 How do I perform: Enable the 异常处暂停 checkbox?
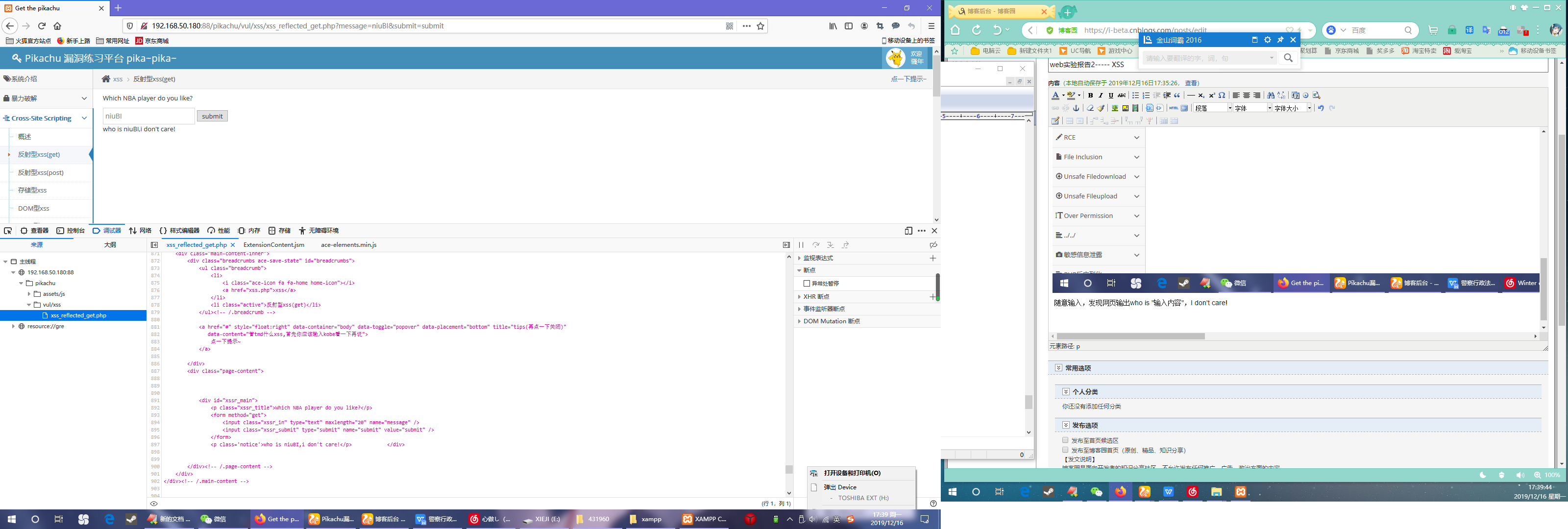807,284
